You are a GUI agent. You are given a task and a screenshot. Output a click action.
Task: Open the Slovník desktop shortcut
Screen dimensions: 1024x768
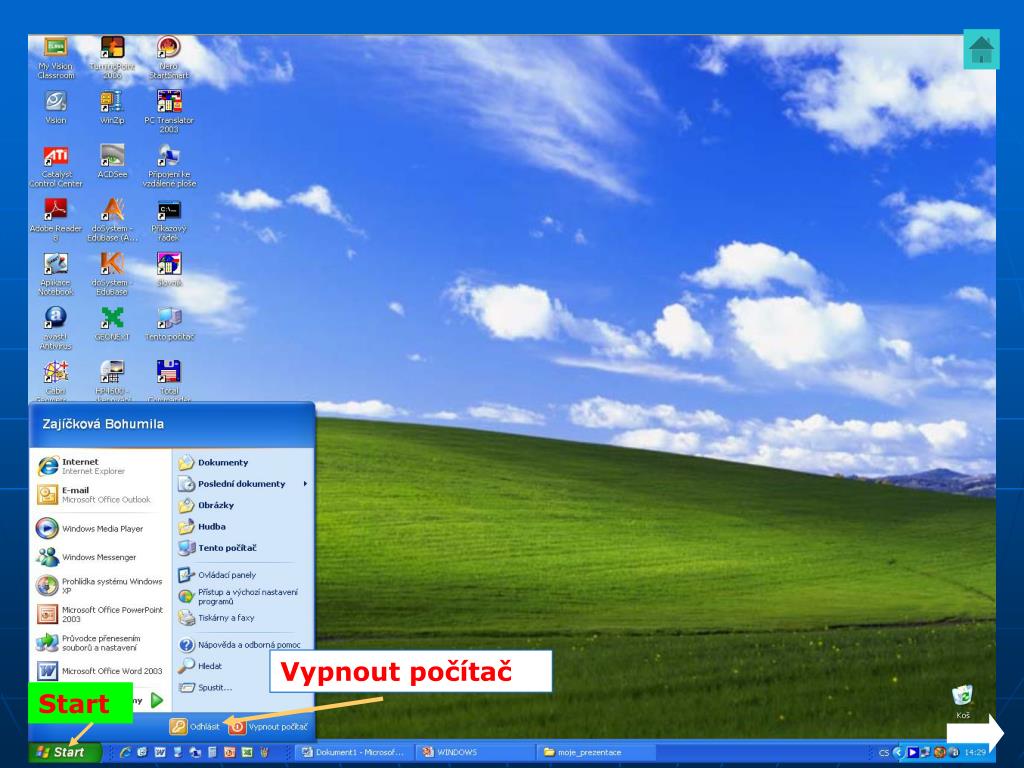(168, 270)
